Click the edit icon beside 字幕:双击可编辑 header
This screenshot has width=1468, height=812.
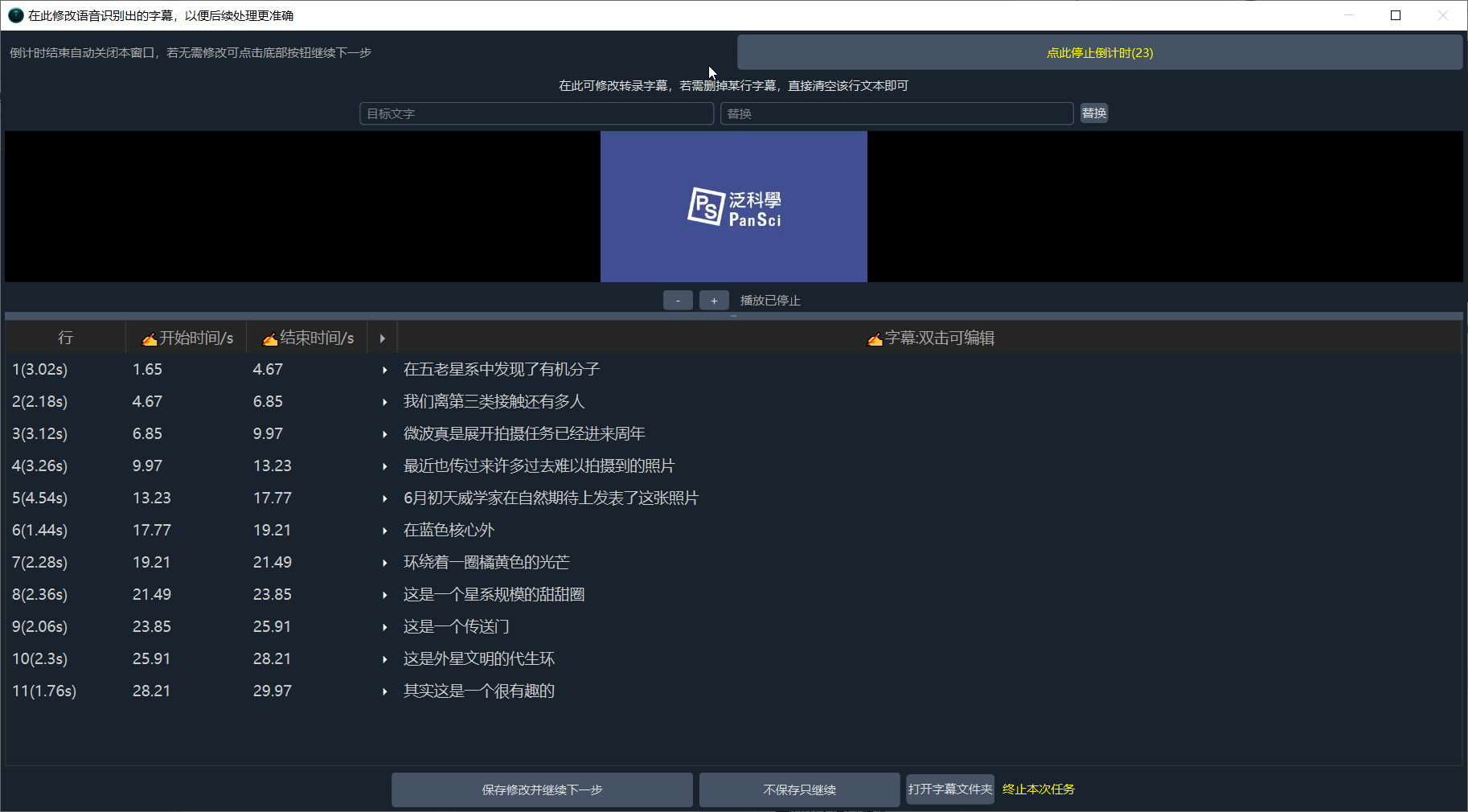[x=875, y=339]
